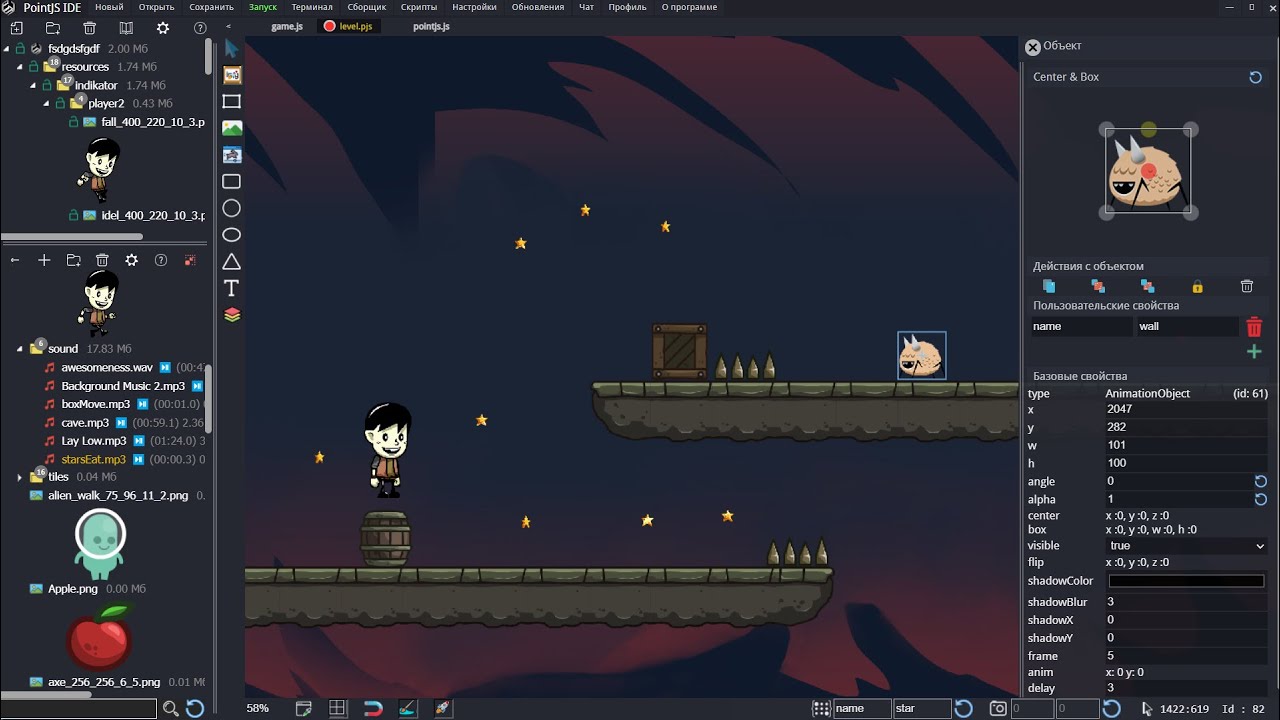This screenshot has width=1280, height=720.
Task: Create new folder in top project panel
Action: 53,28
